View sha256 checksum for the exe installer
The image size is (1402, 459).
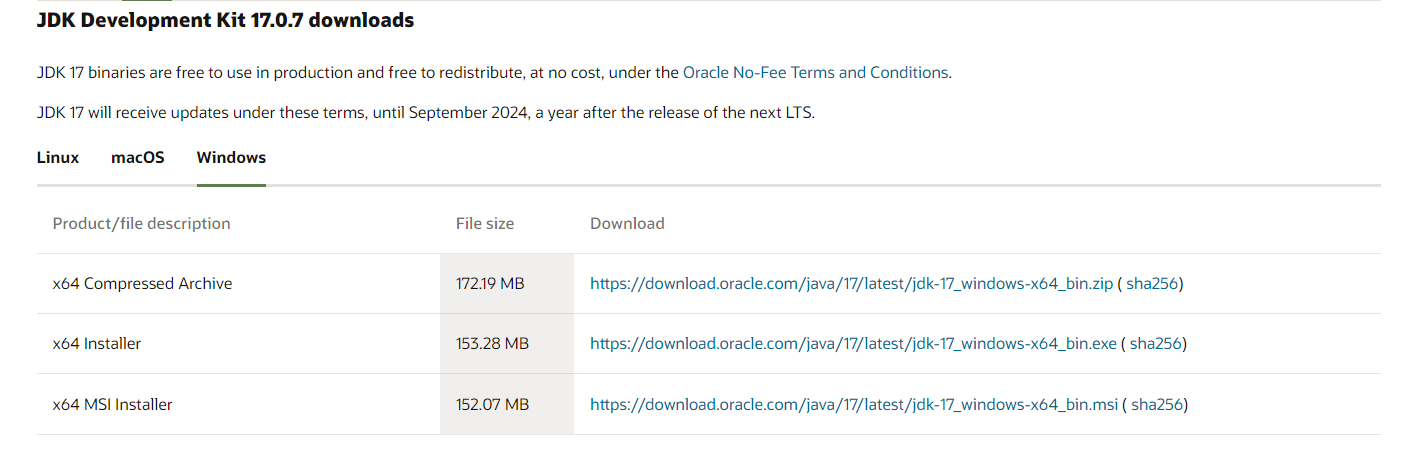point(1156,344)
